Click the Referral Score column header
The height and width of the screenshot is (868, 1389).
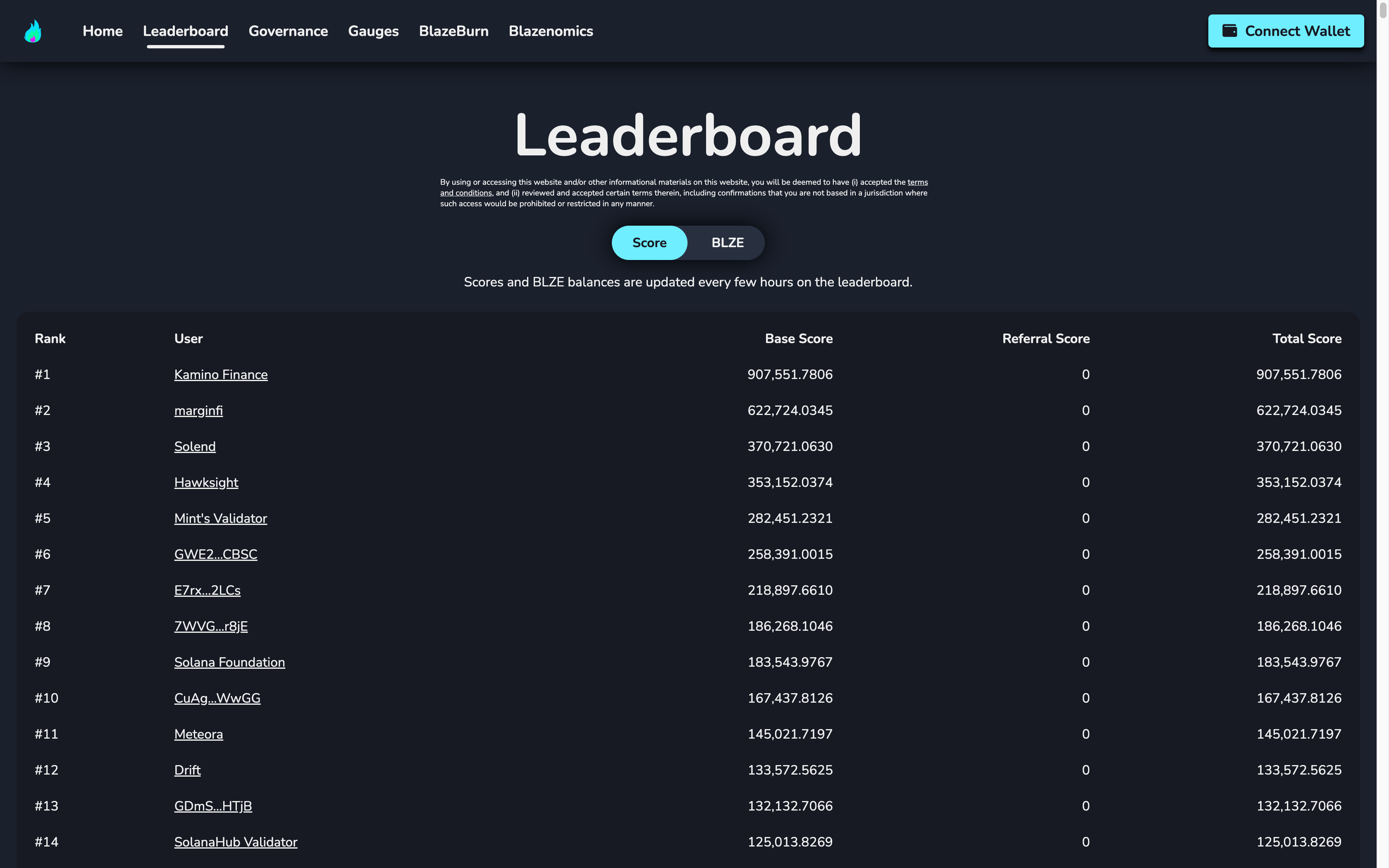coord(1046,339)
